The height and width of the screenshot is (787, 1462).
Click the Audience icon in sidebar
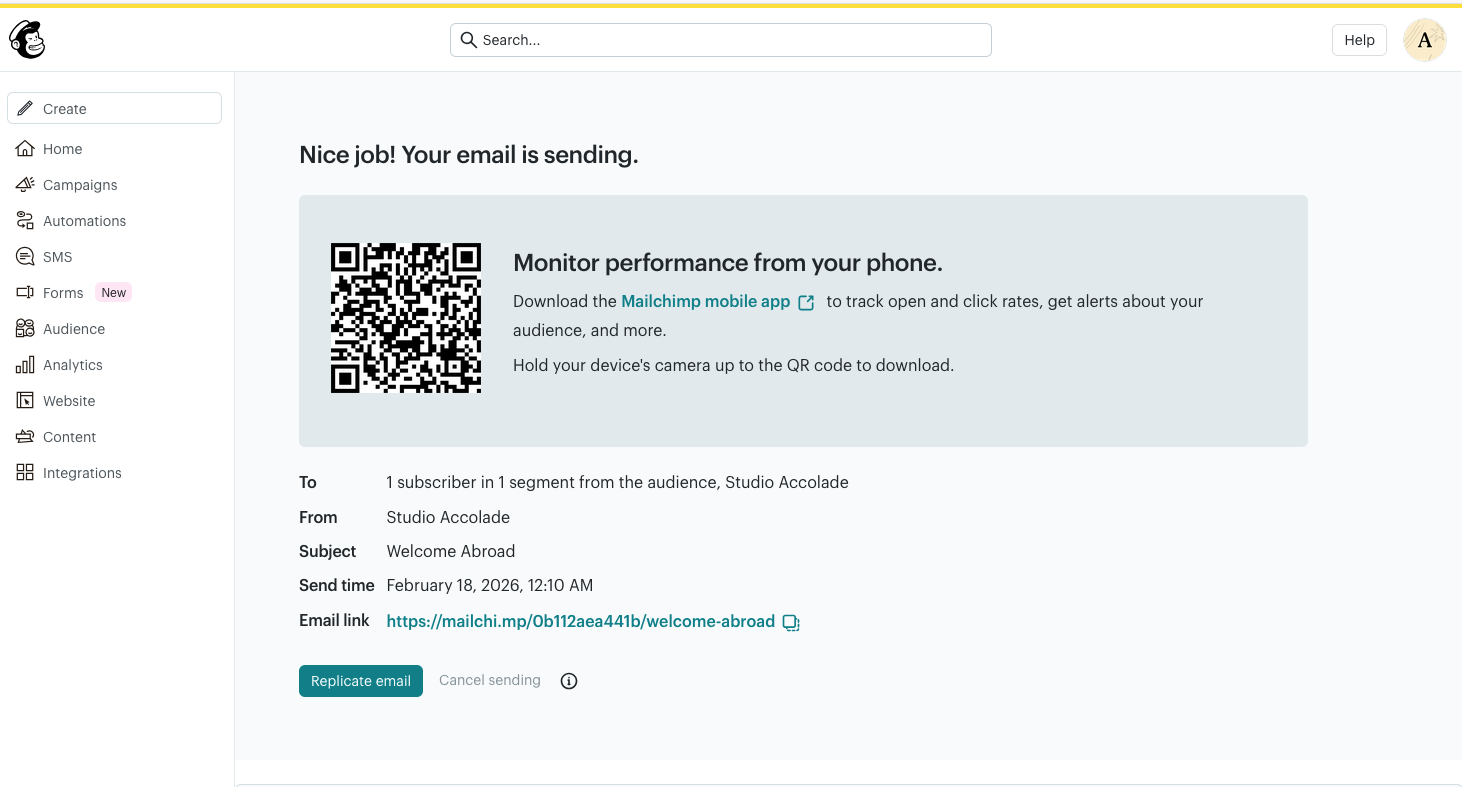[x=25, y=329]
